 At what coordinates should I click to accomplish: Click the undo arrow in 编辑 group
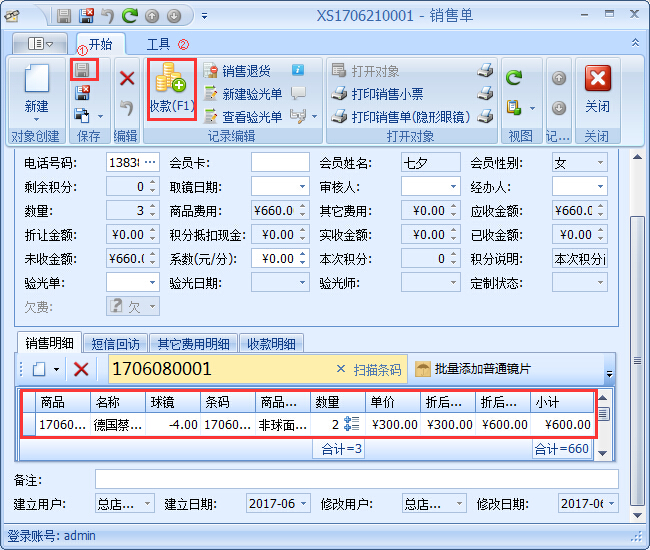pyautogui.click(x=127, y=108)
